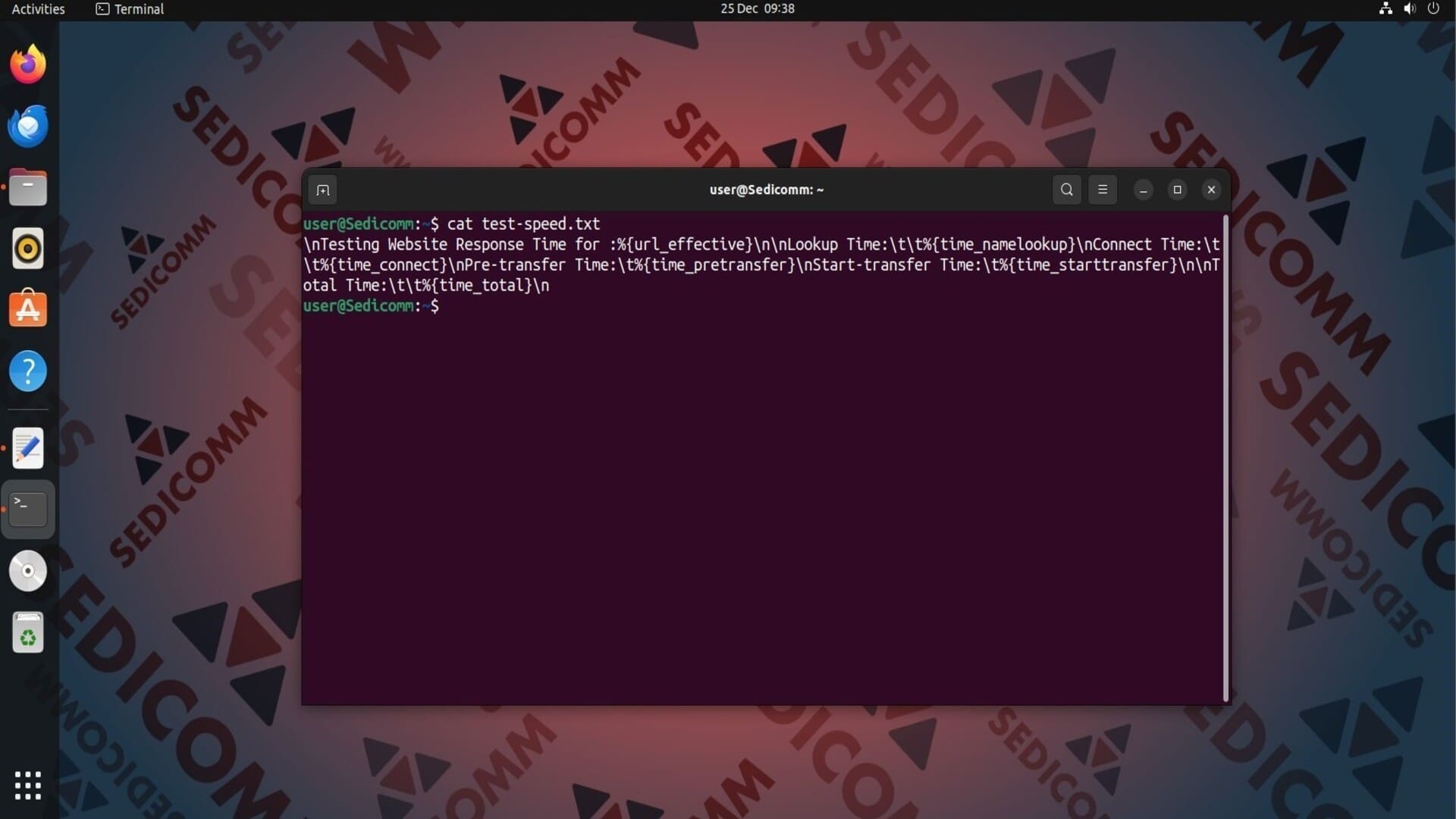Click the volume icon in system tray
This screenshot has height=819, width=1456.
click(x=1409, y=9)
